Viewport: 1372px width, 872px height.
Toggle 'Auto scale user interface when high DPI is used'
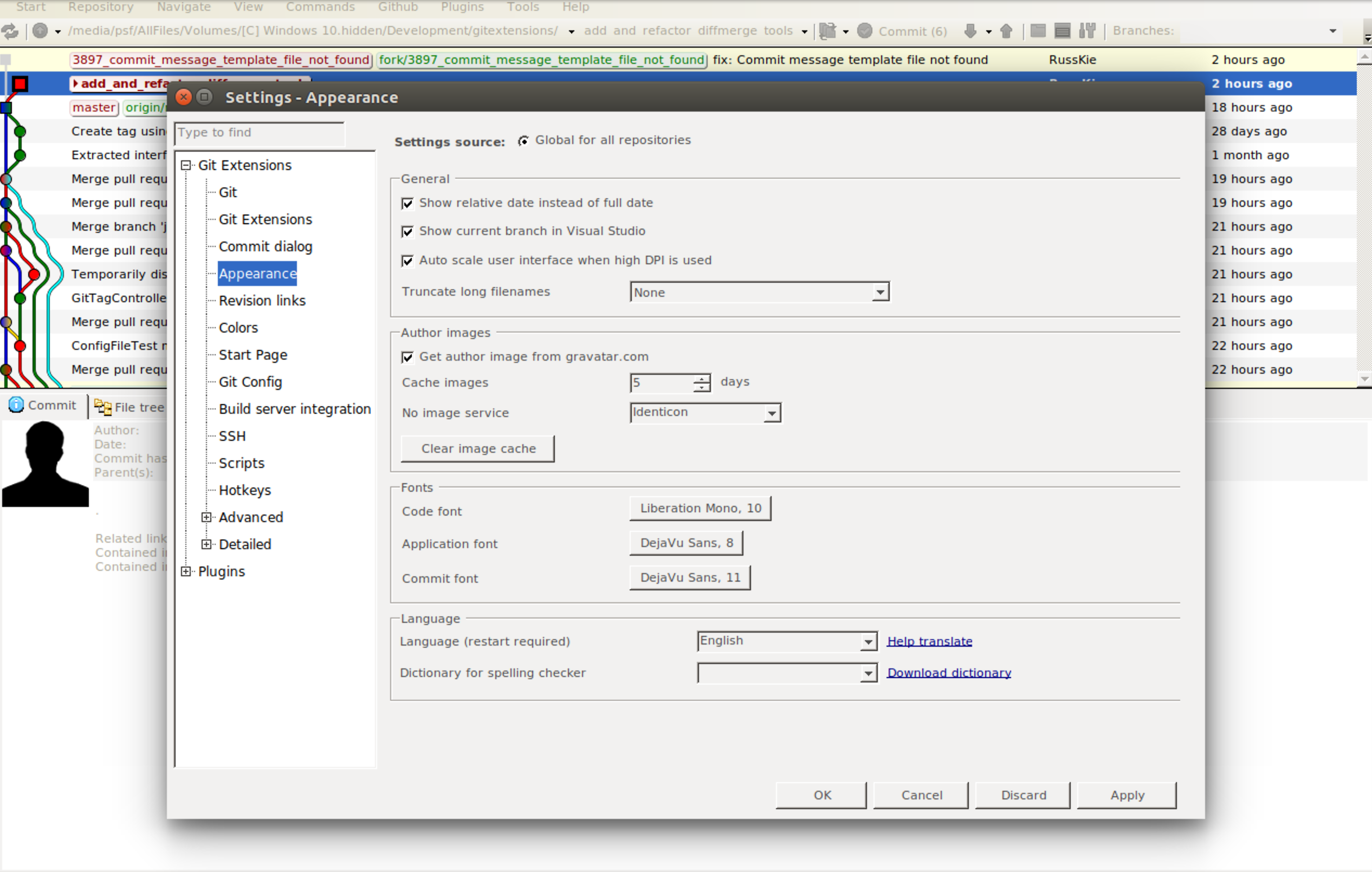click(408, 261)
